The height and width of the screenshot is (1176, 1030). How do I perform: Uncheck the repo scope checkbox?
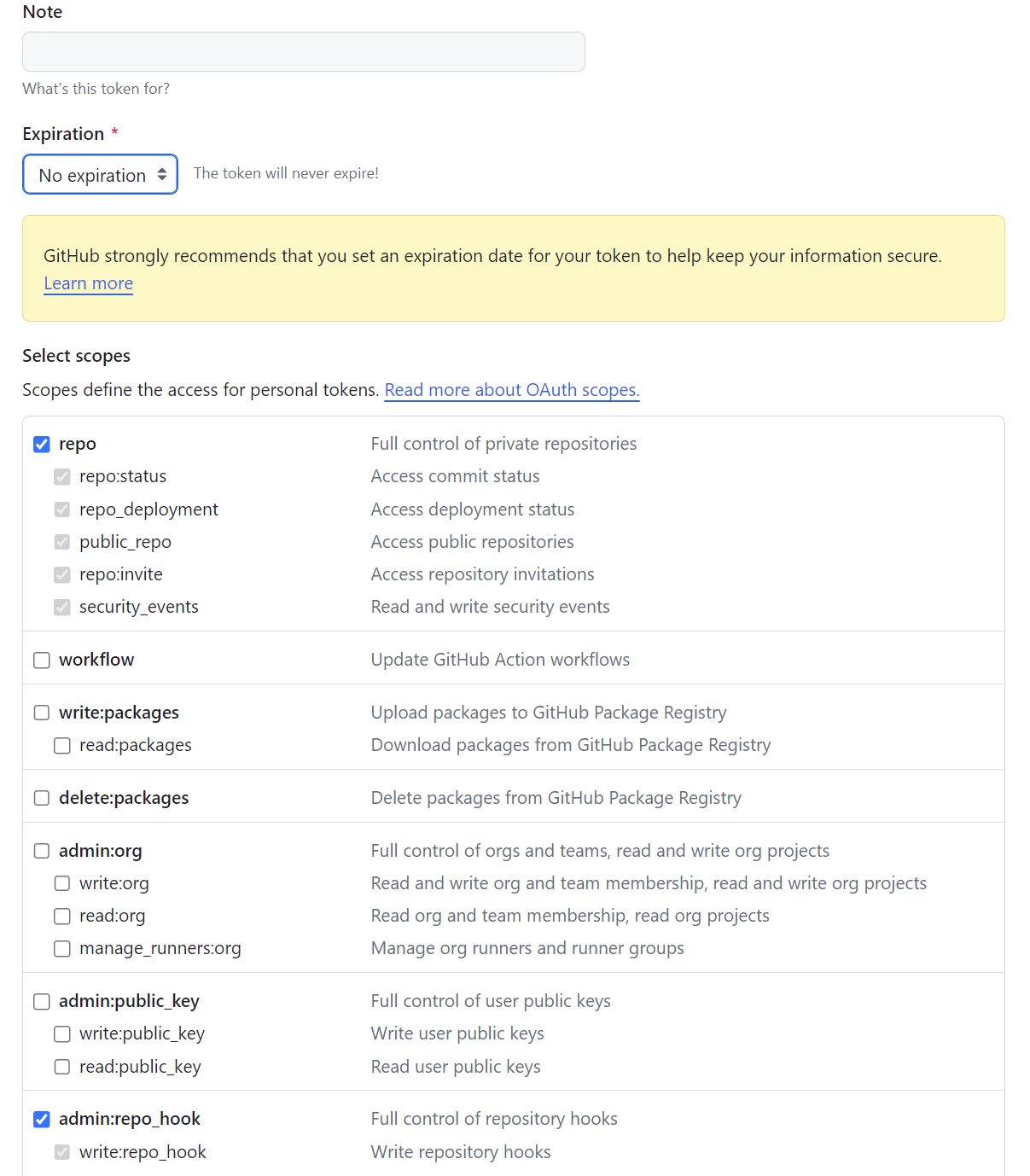coord(42,444)
